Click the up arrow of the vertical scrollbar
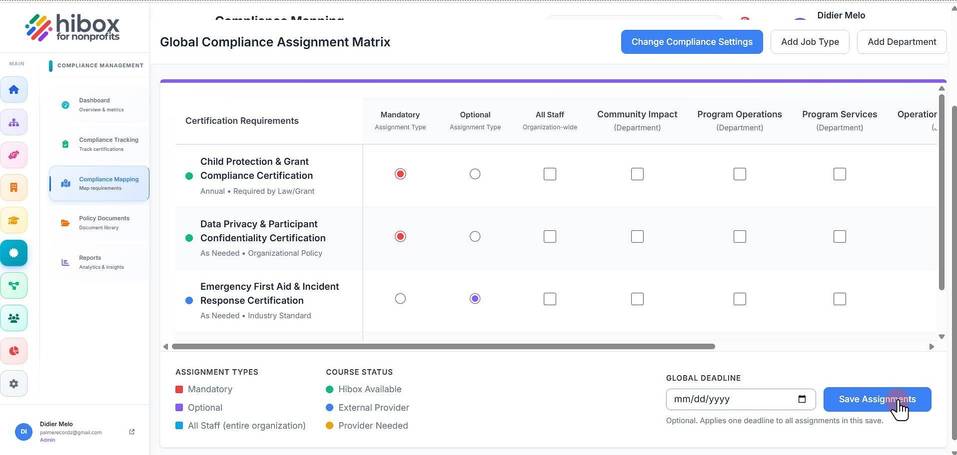 942,89
